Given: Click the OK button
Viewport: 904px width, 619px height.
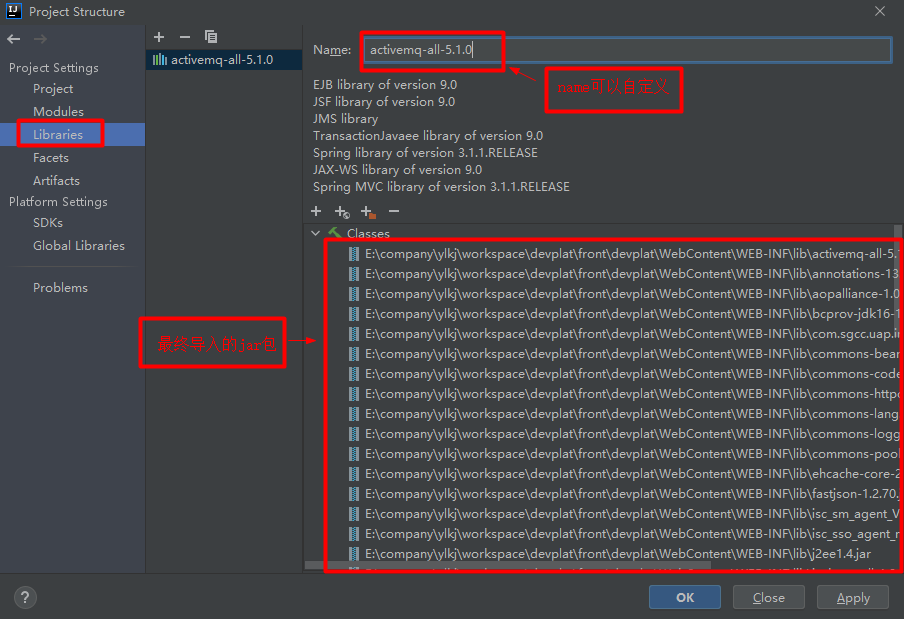Looking at the screenshot, I should pos(685,598).
